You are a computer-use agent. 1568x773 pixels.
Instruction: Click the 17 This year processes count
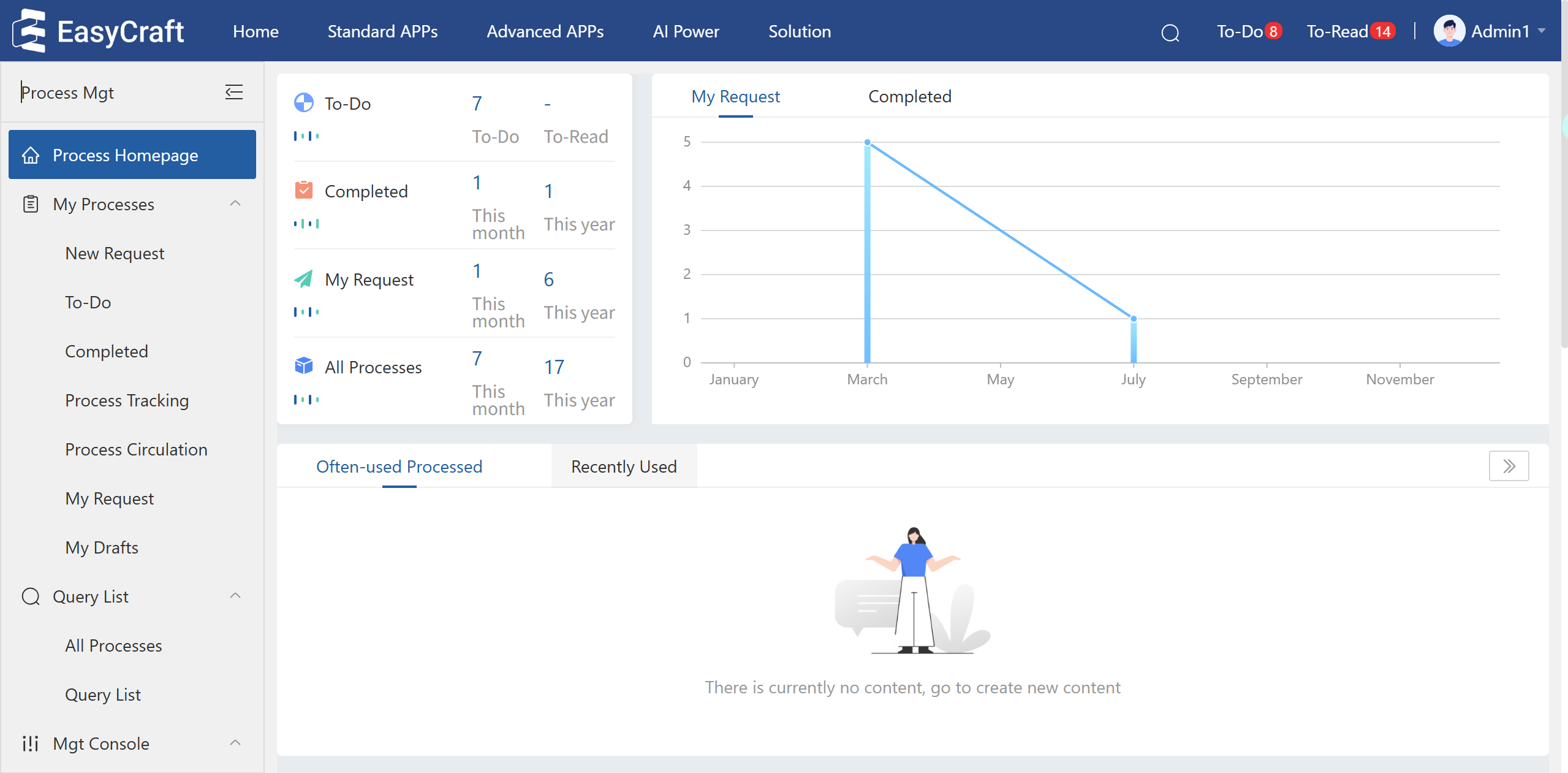pyautogui.click(x=554, y=367)
